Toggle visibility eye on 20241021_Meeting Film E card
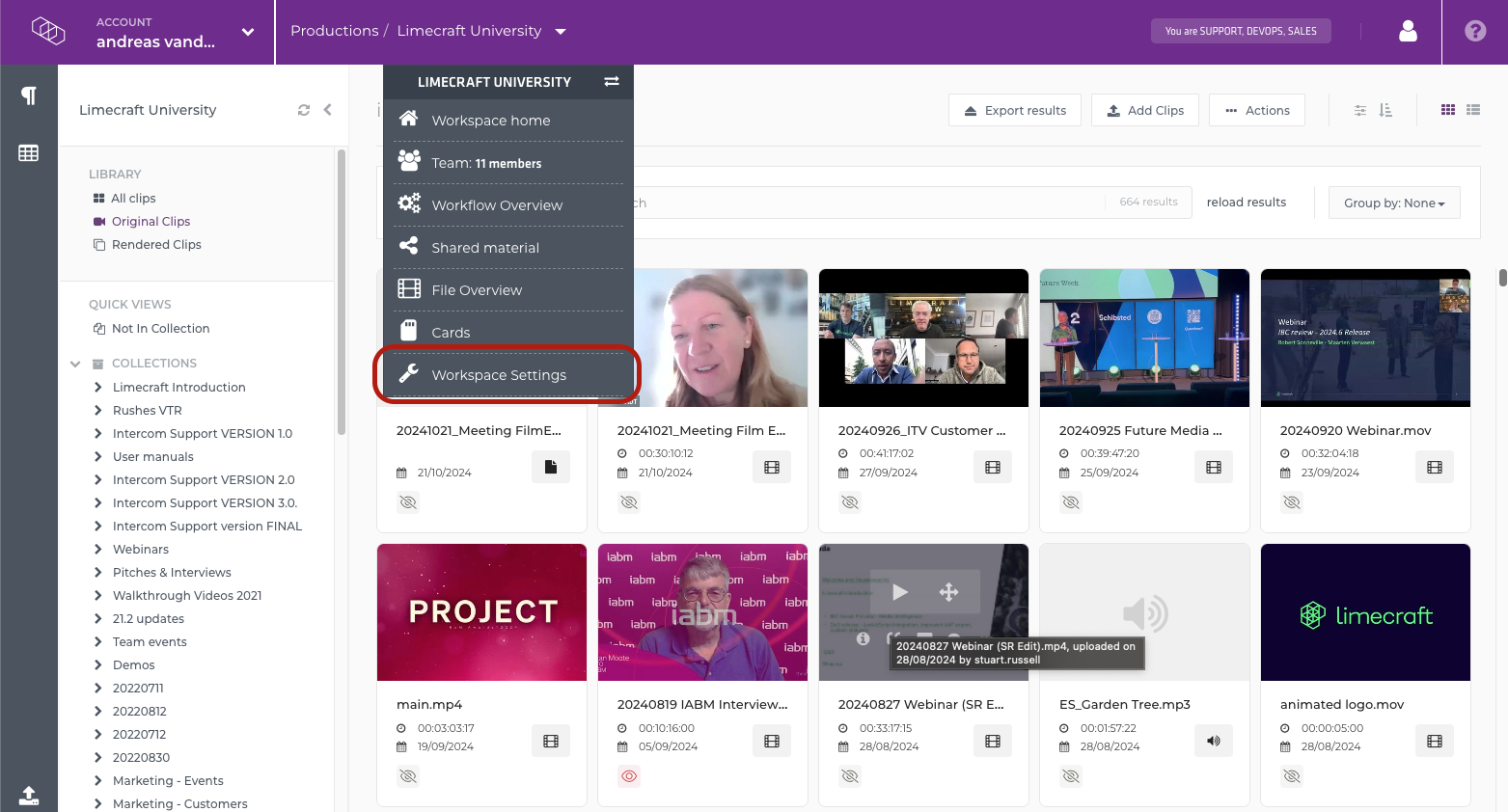 point(629,501)
